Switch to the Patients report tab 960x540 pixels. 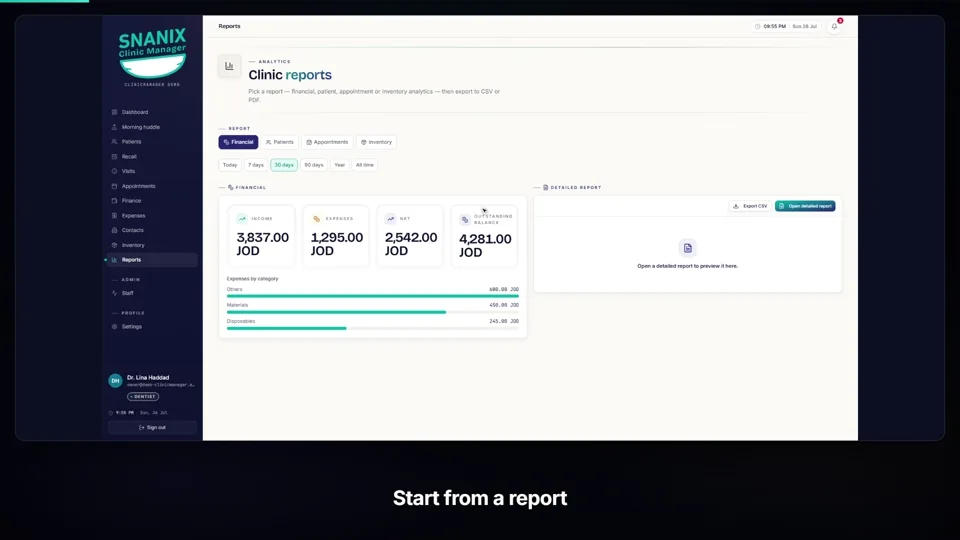[280, 142]
